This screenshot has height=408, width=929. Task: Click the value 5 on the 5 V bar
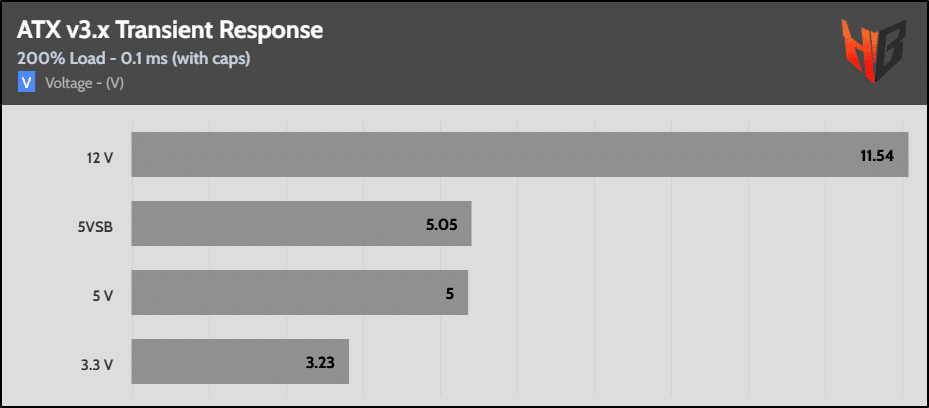[x=450, y=294]
